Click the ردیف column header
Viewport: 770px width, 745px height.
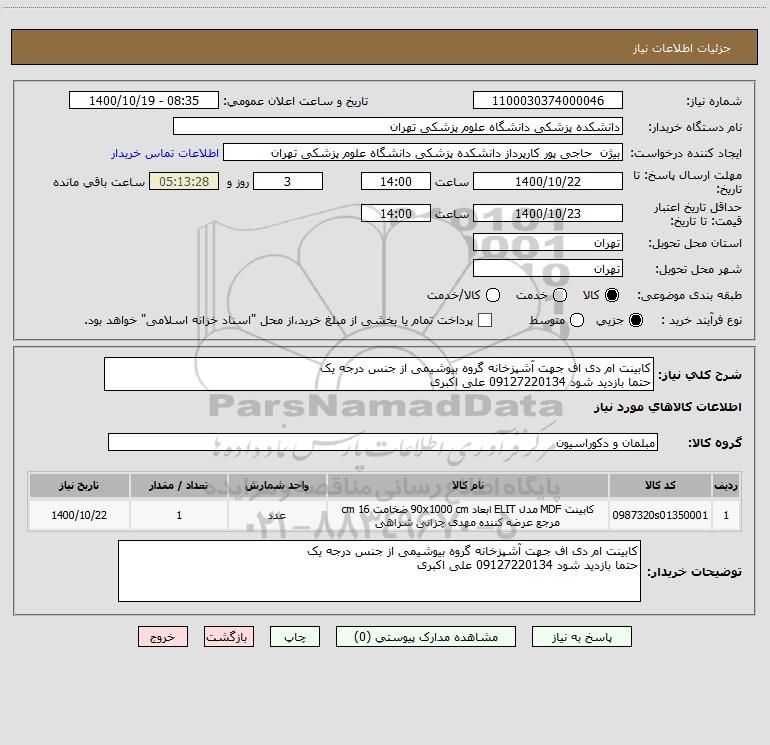pyautogui.click(x=726, y=486)
